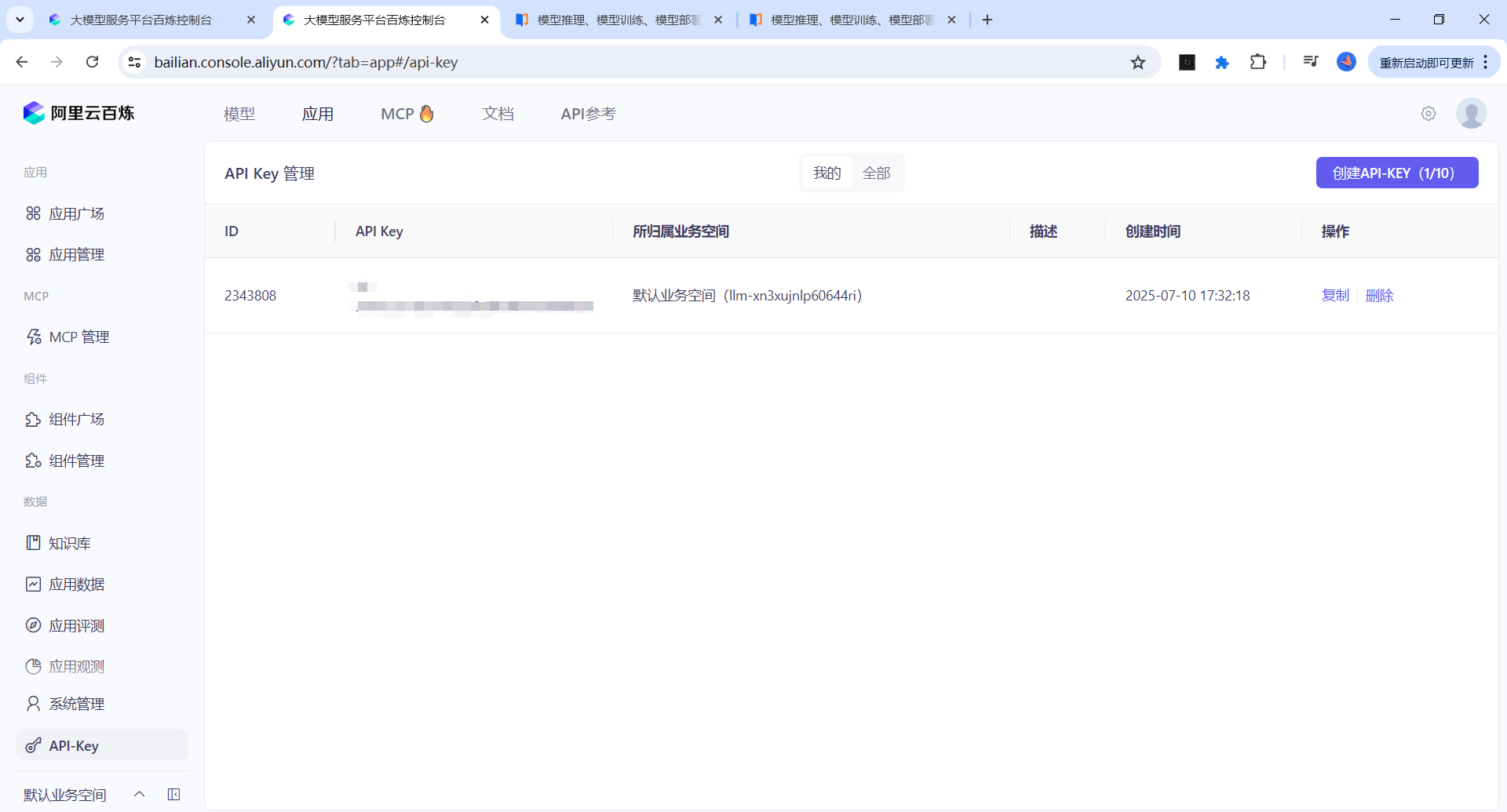Select the 全部 filter tab
The width and height of the screenshot is (1507, 812).
coord(877,173)
